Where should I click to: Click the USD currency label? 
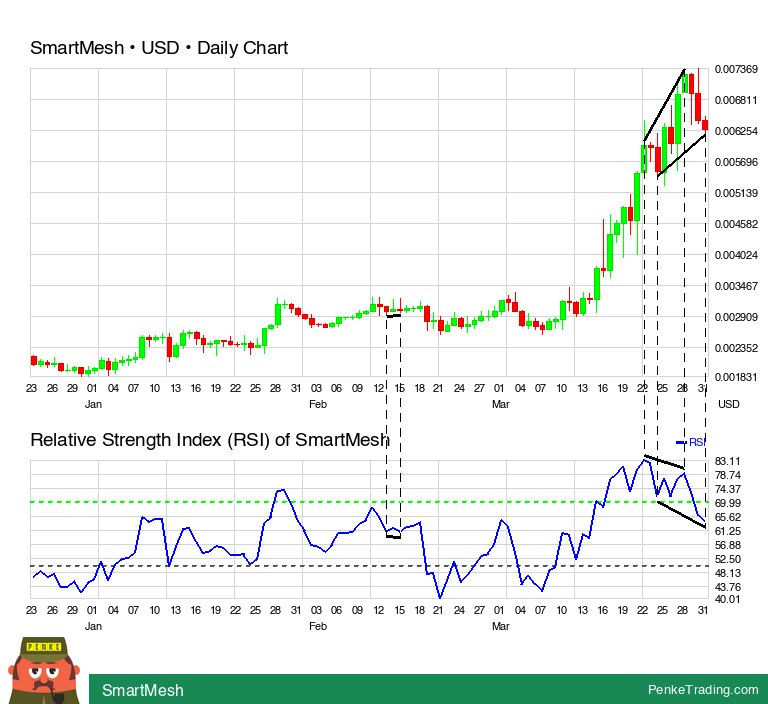click(729, 404)
